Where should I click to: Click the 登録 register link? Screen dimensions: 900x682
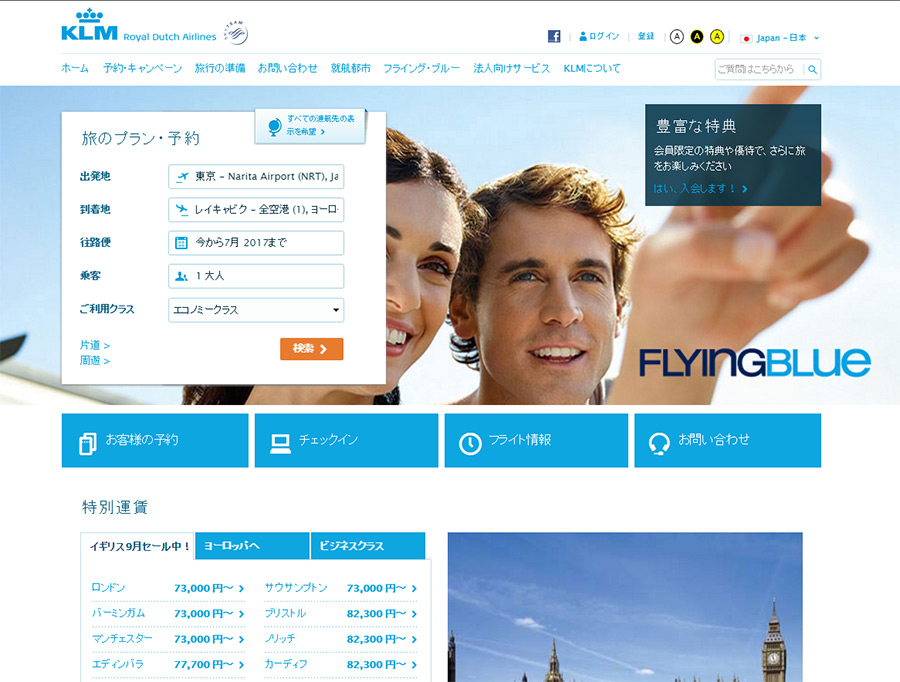coord(646,36)
